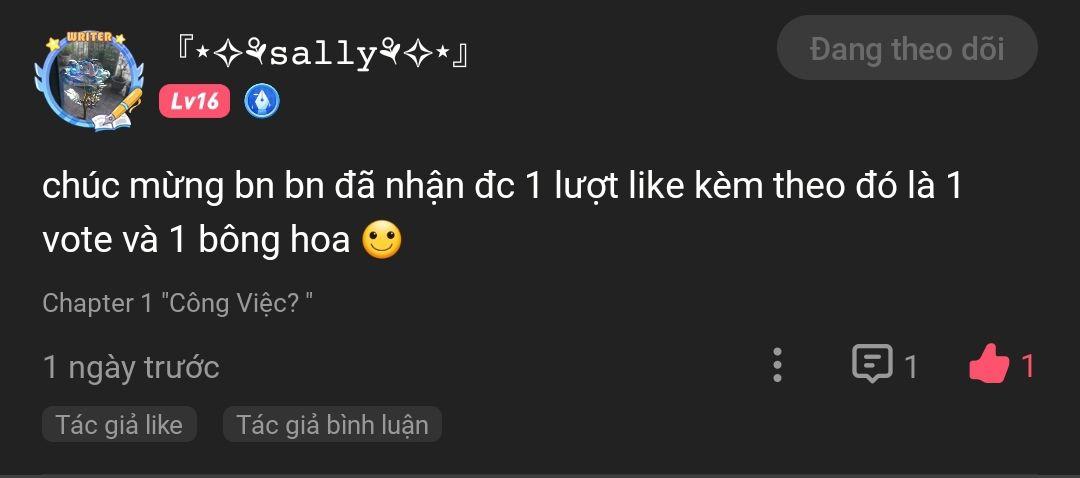Viewport: 1080px width, 478px height.
Task: Click the "Tác giả bình luận" tag
Action: (332, 424)
